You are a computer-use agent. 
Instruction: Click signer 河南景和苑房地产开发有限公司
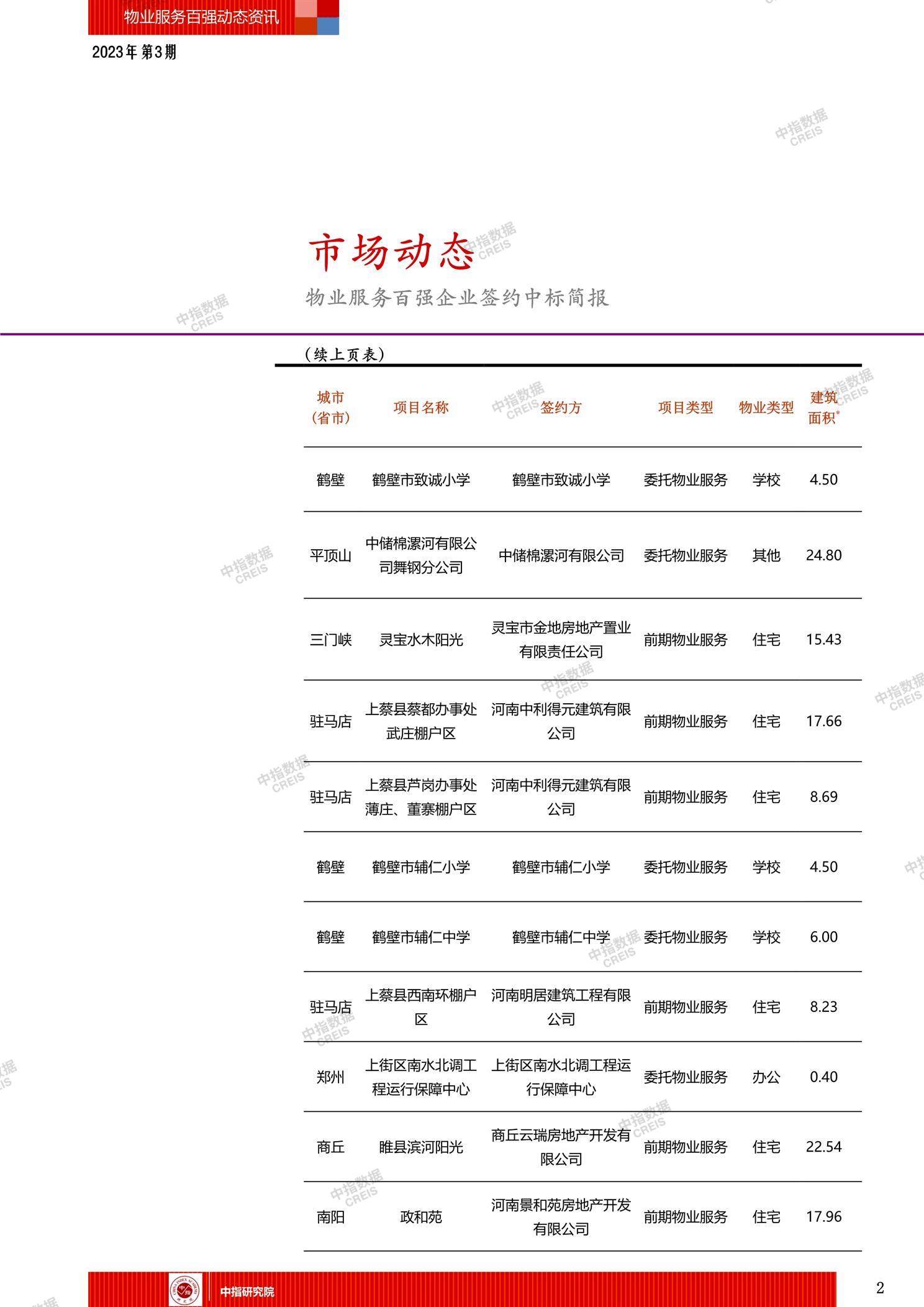point(561,1217)
